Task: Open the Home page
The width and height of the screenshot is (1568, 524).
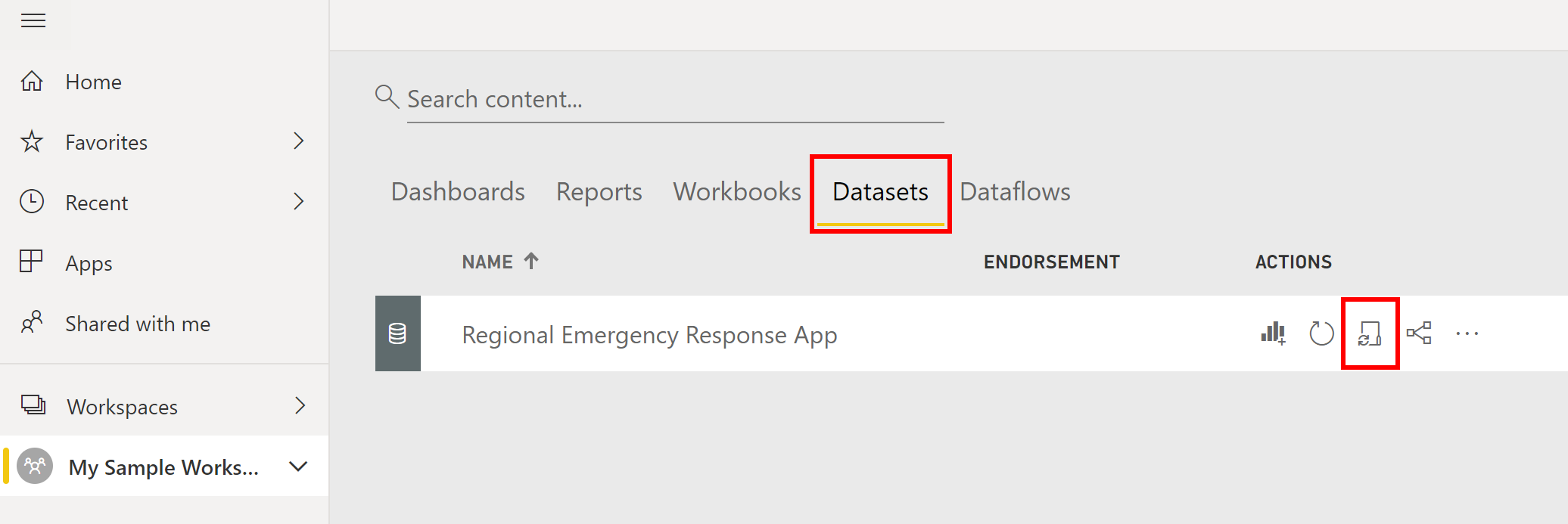Action: tap(93, 82)
